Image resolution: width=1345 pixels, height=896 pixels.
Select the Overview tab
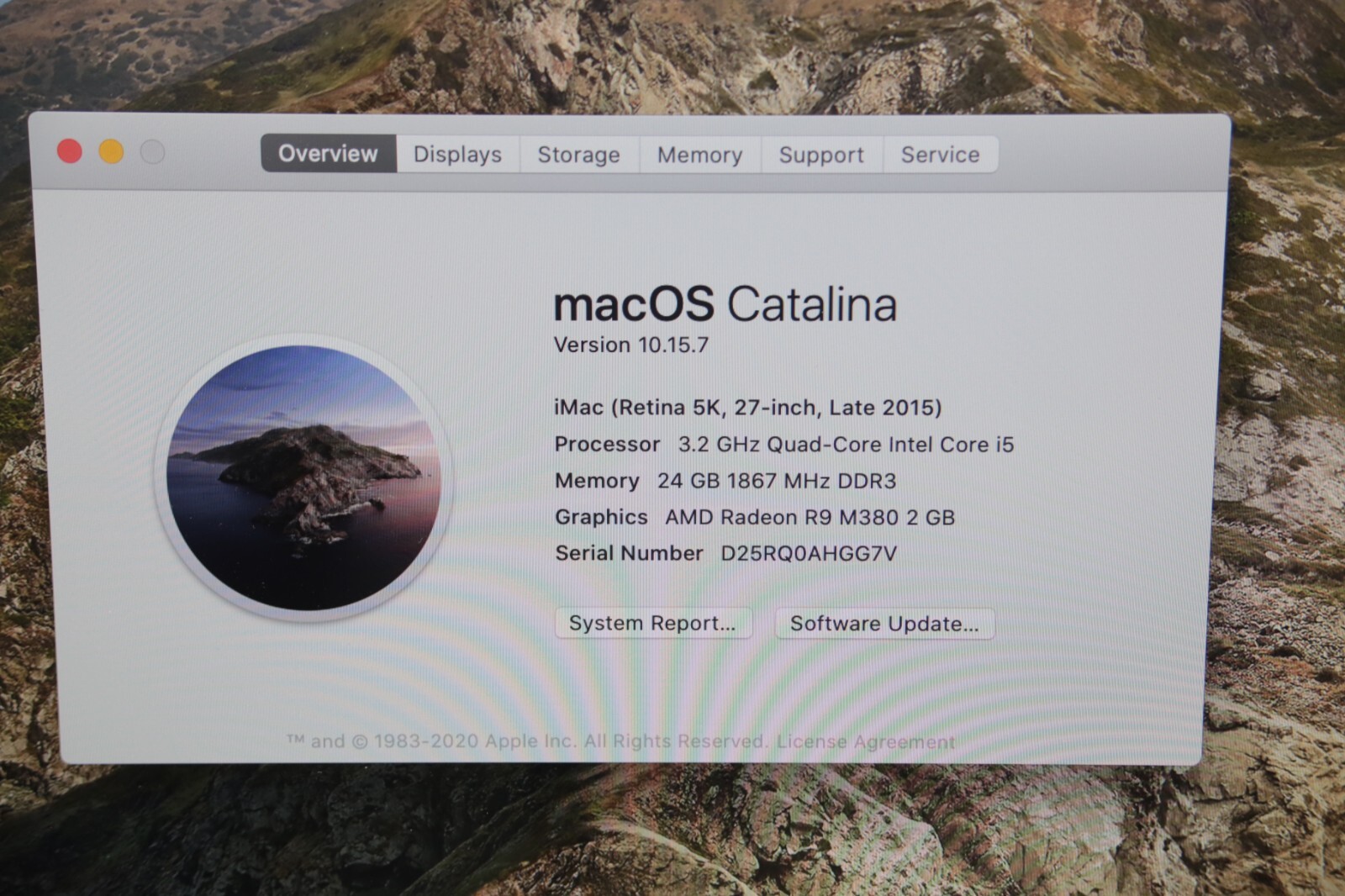pyautogui.click(x=328, y=154)
